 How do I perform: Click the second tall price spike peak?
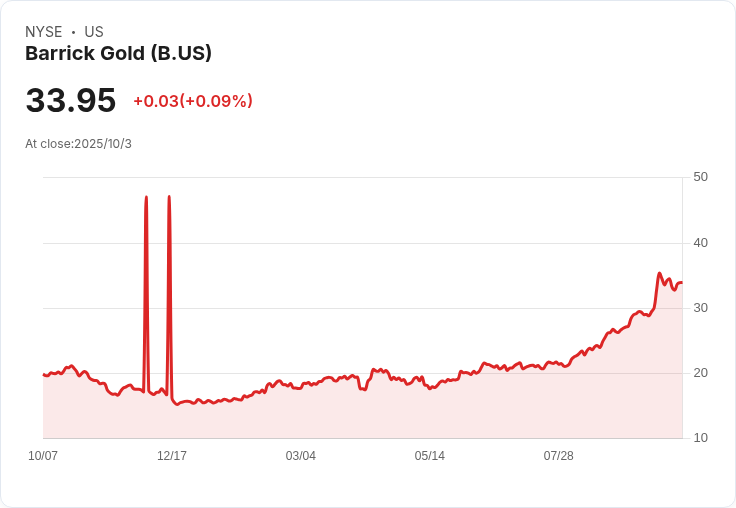coord(169,197)
